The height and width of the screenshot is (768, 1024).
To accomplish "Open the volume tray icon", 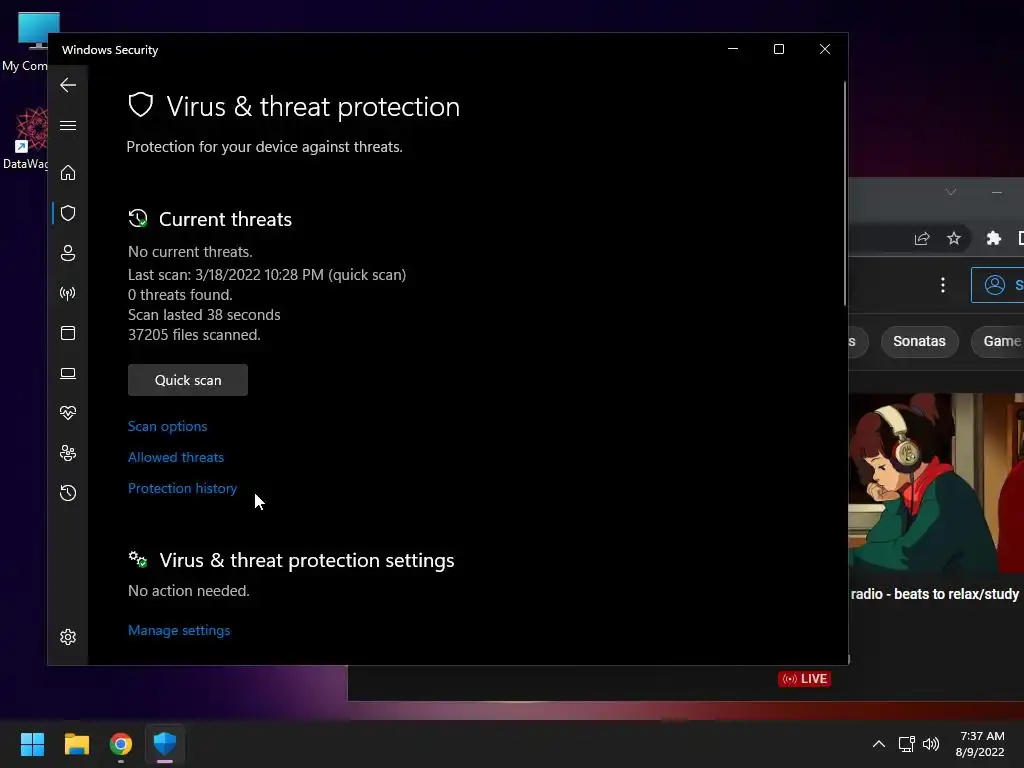I will 931,744.
